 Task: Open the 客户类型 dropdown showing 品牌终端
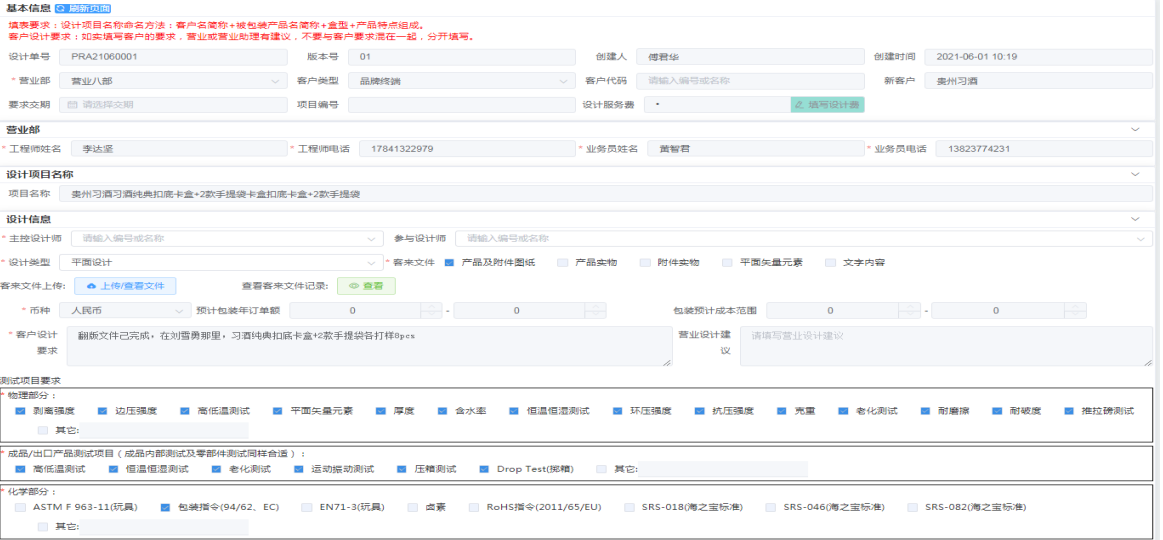pos(461,81)
